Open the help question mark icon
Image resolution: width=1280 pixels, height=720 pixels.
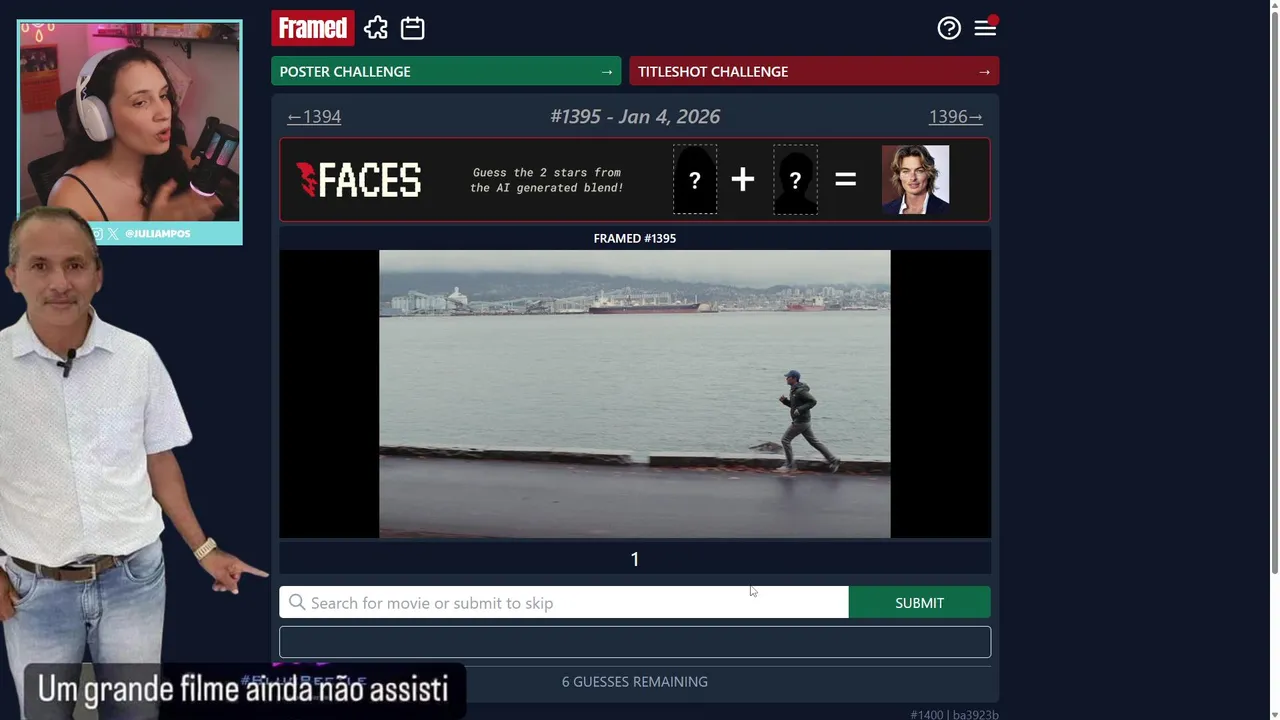coord(949,28)
